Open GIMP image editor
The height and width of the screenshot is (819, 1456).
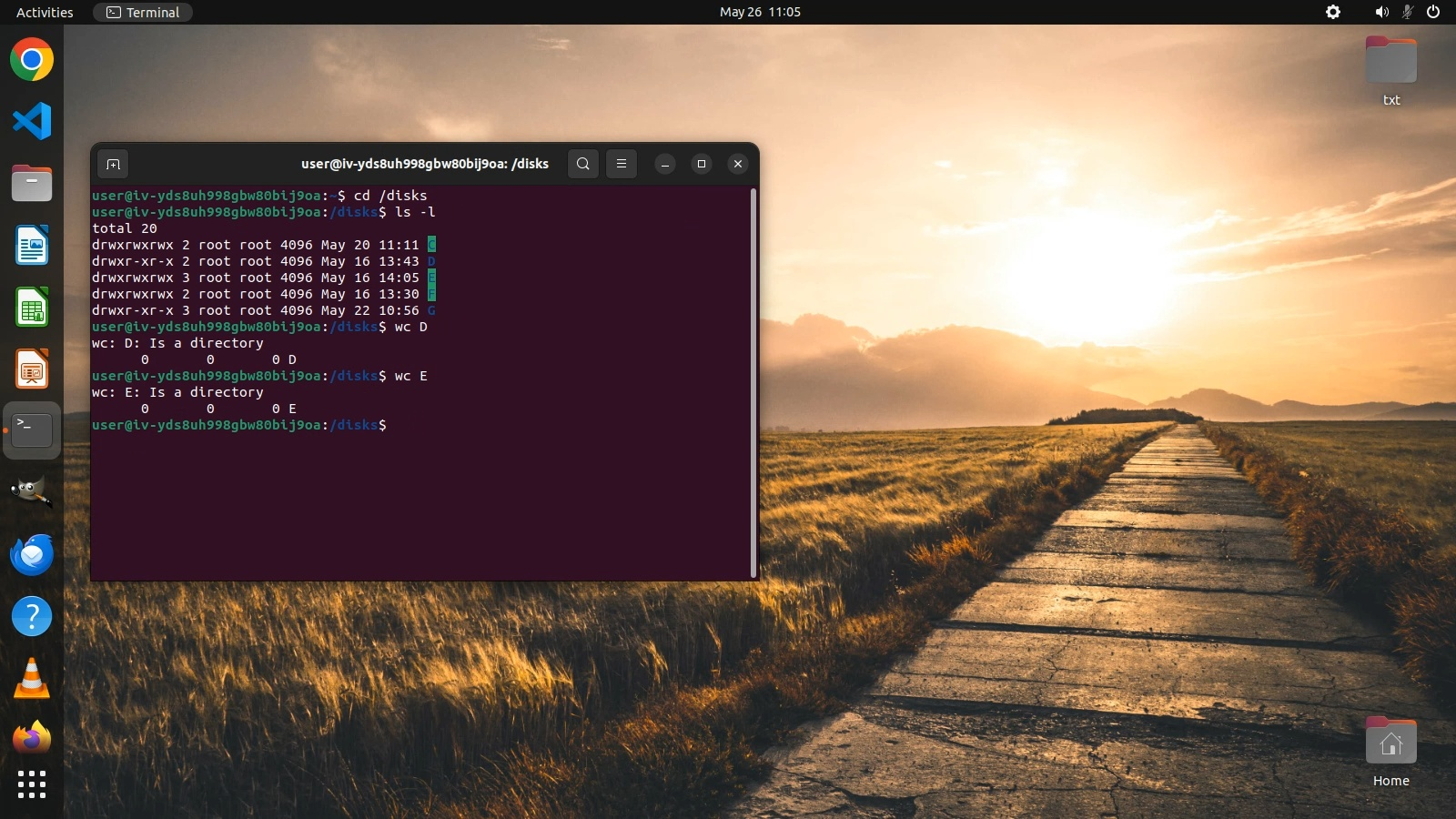pyautogui.click(x=32, y=492)
